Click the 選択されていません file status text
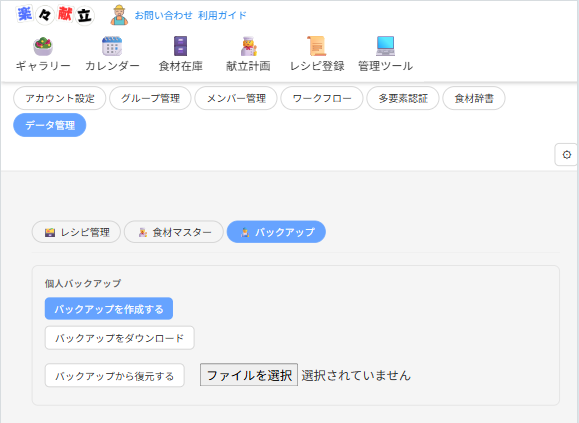 (x=356, y=375)
